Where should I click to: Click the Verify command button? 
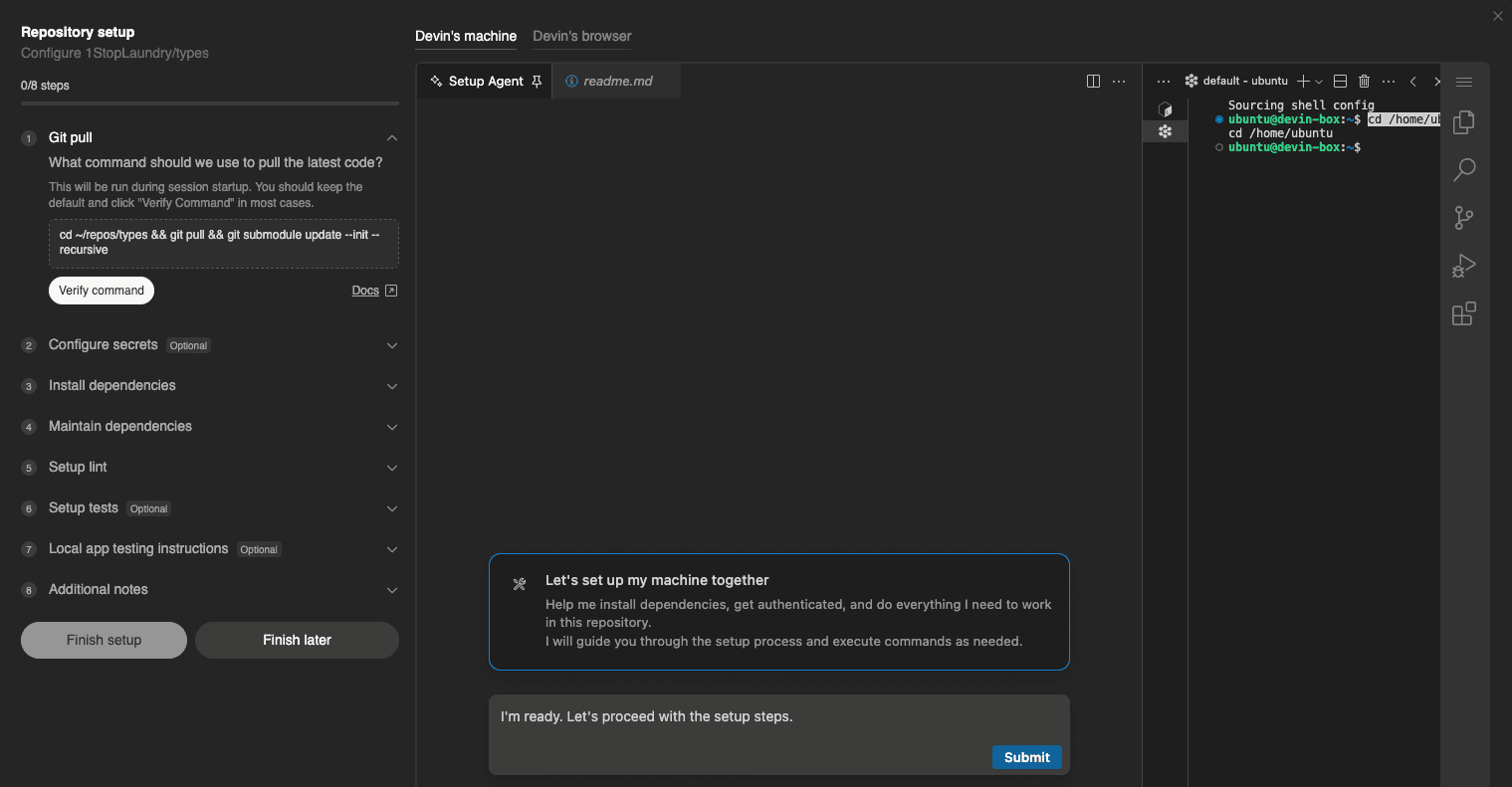pos(102,291)
